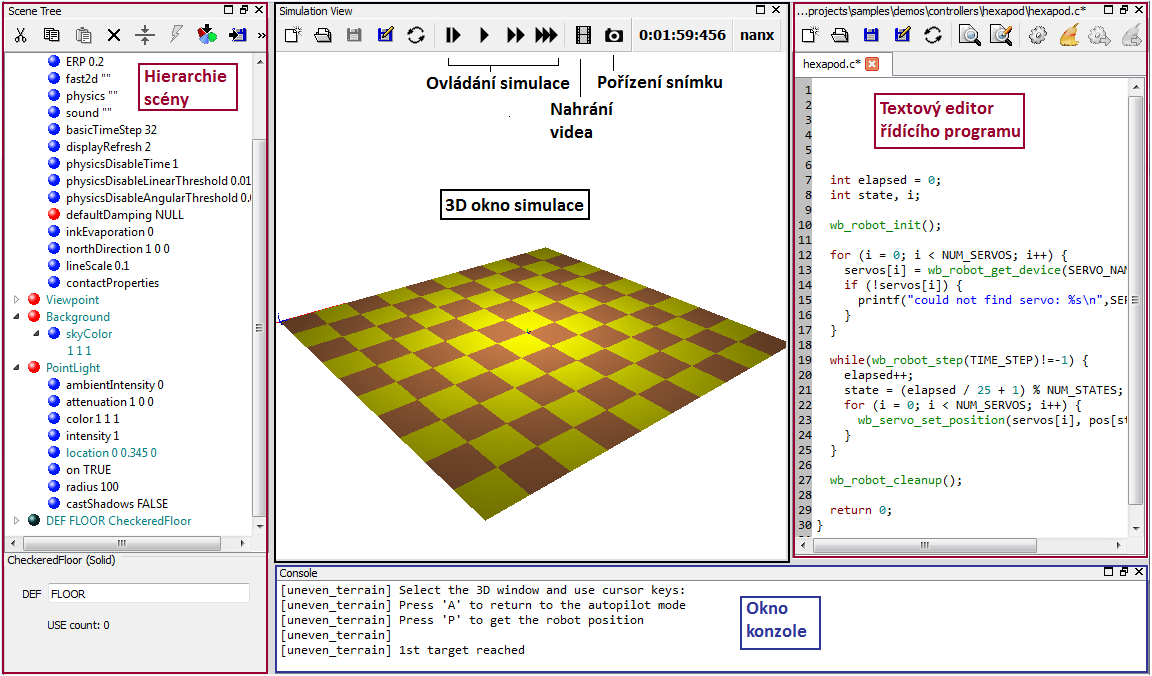The height and width of the screenshot is (676, 1152).
Task: Clean the build with the orange broom icon
Action: (x=1069, y=35)
